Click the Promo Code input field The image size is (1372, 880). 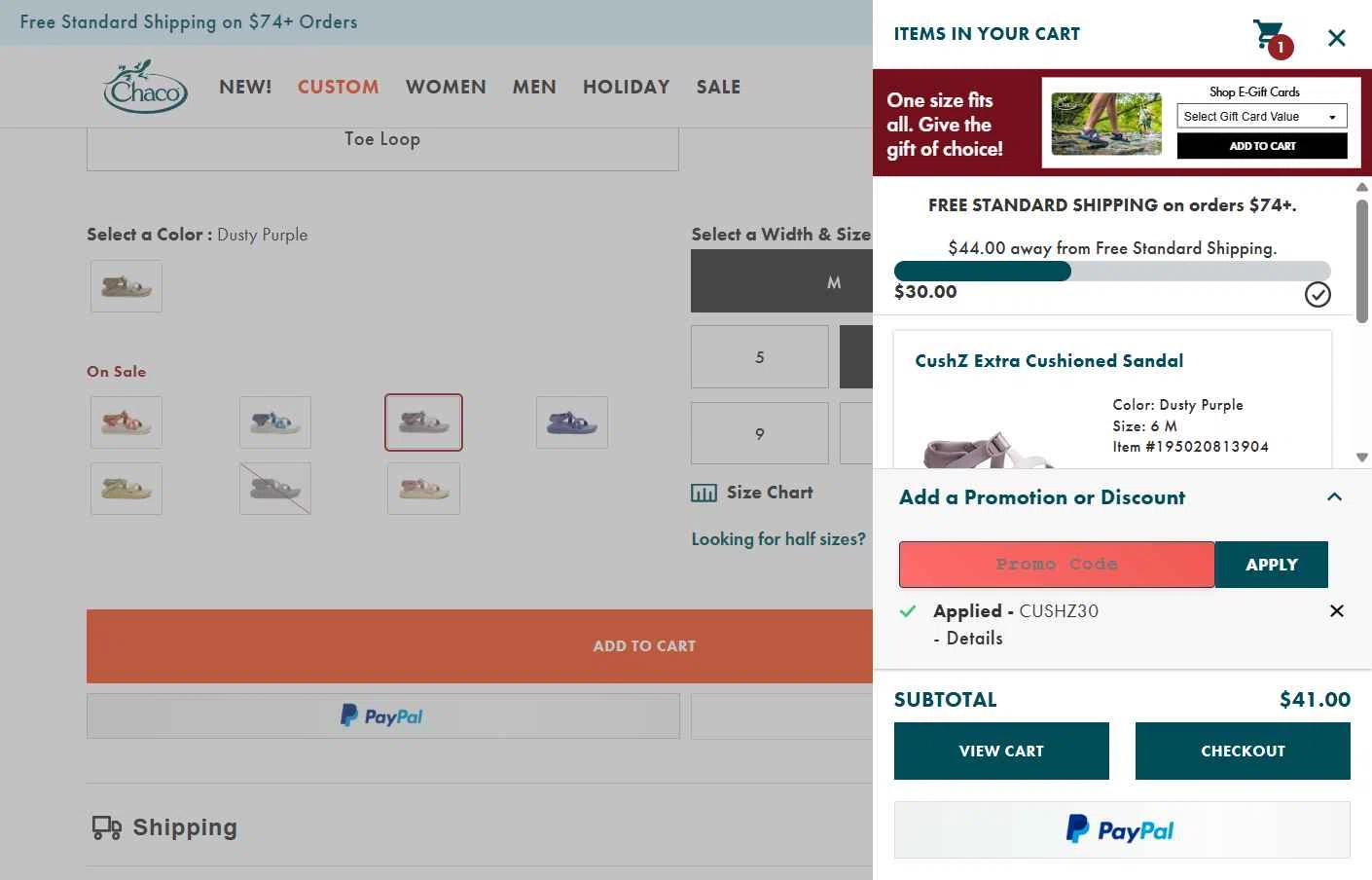1057,565
